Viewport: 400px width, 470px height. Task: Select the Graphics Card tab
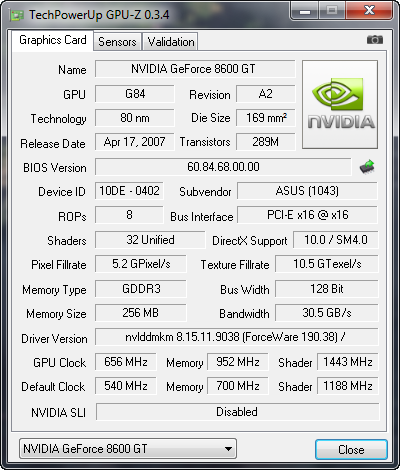[53, 40]
